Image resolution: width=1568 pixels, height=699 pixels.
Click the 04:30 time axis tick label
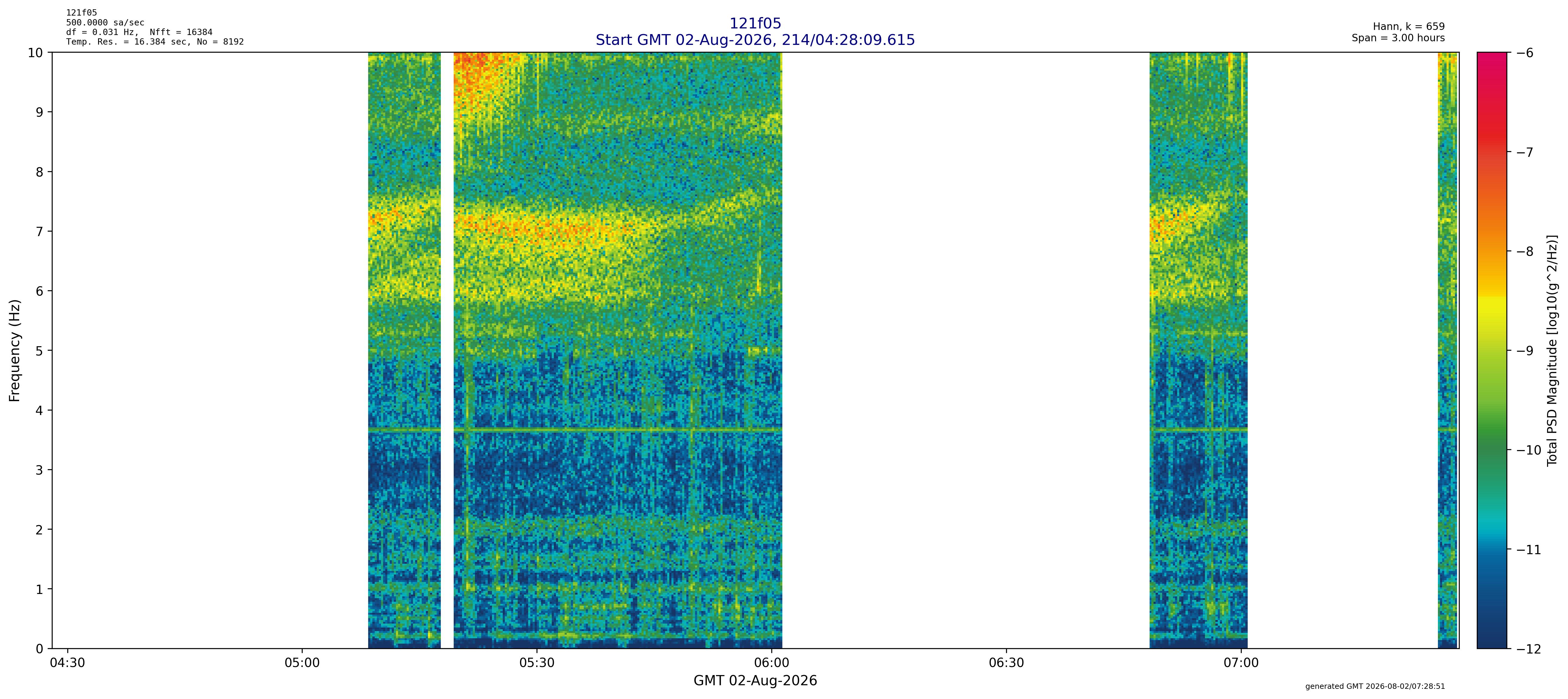click(x=68, y=663)
